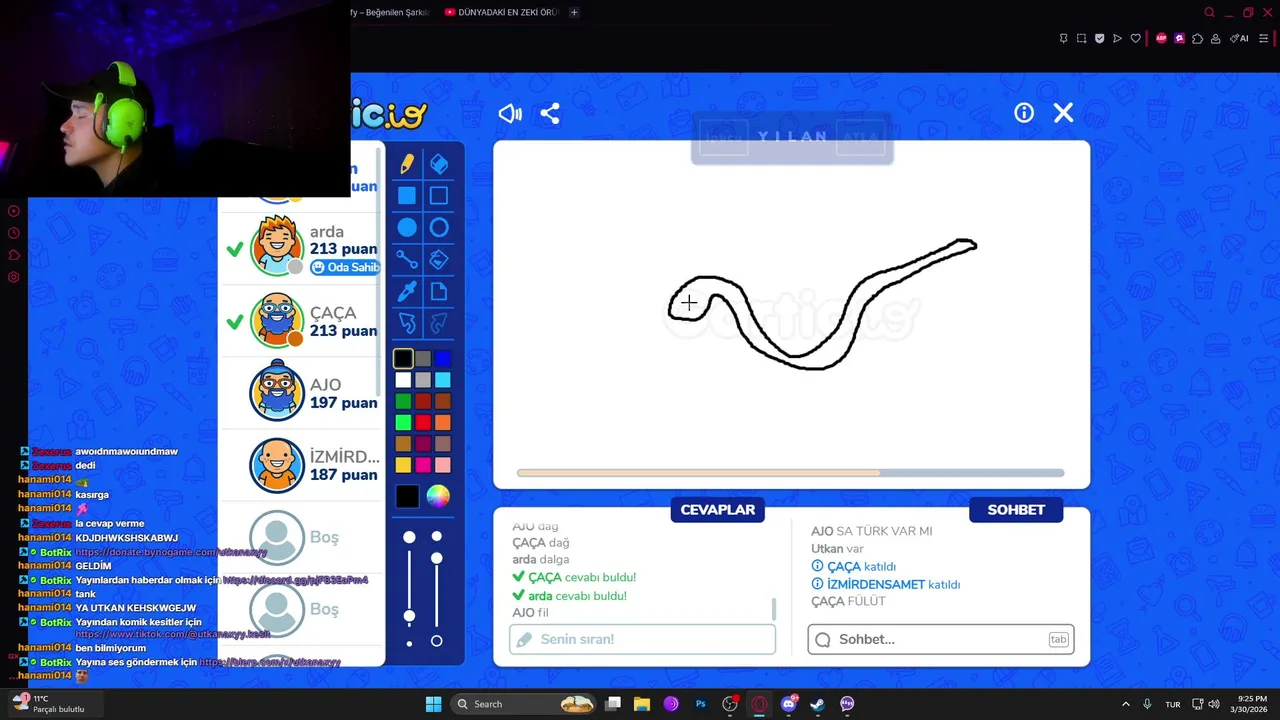Pick the eyedropper color picker tool
This screenshot has width=1280, height=720.
click(x=407, y=292)
